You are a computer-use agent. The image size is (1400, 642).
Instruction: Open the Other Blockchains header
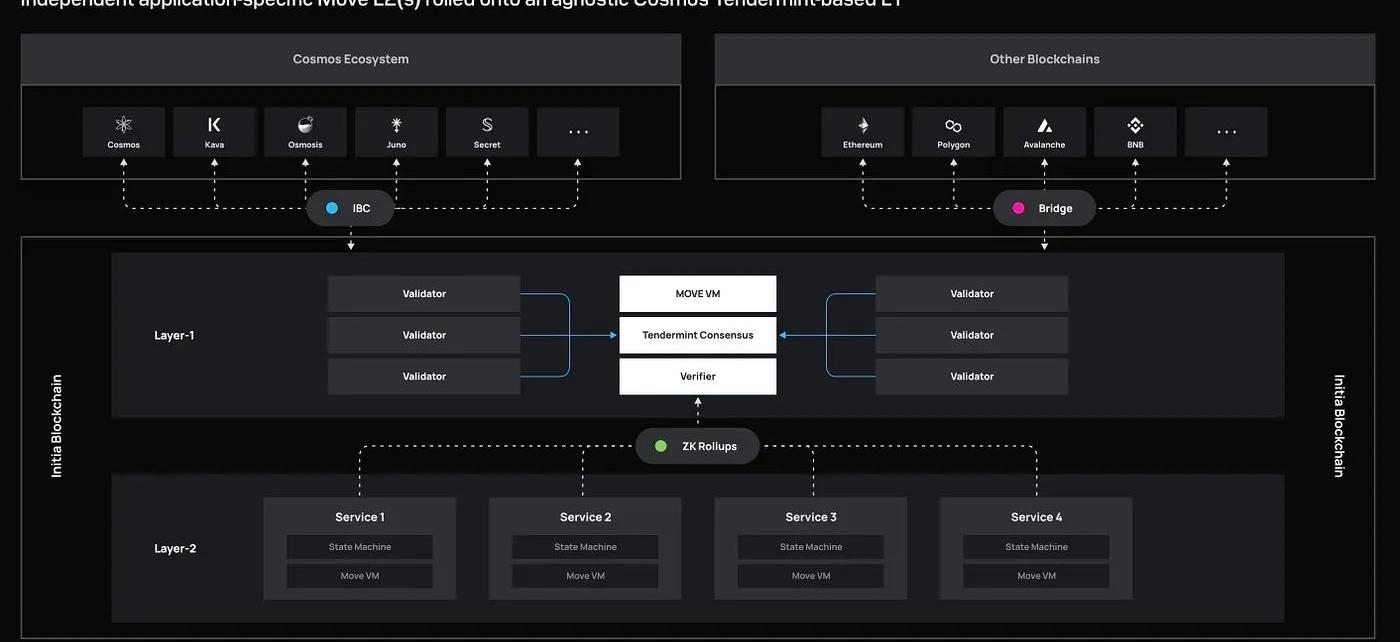pyautogui.click(x=1044, y=59)
